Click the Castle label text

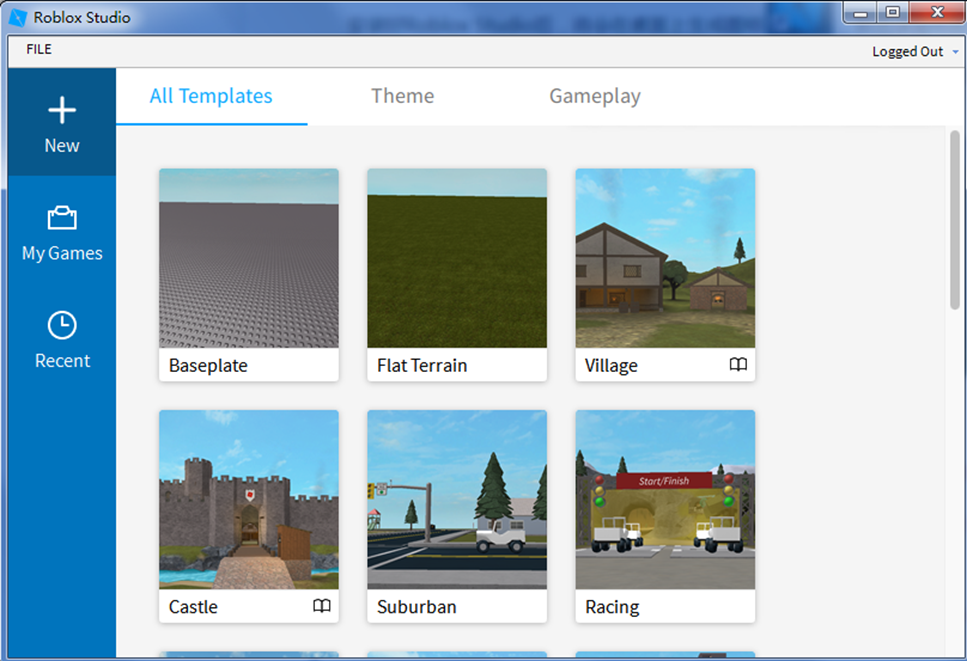click(x=193, y=607)
